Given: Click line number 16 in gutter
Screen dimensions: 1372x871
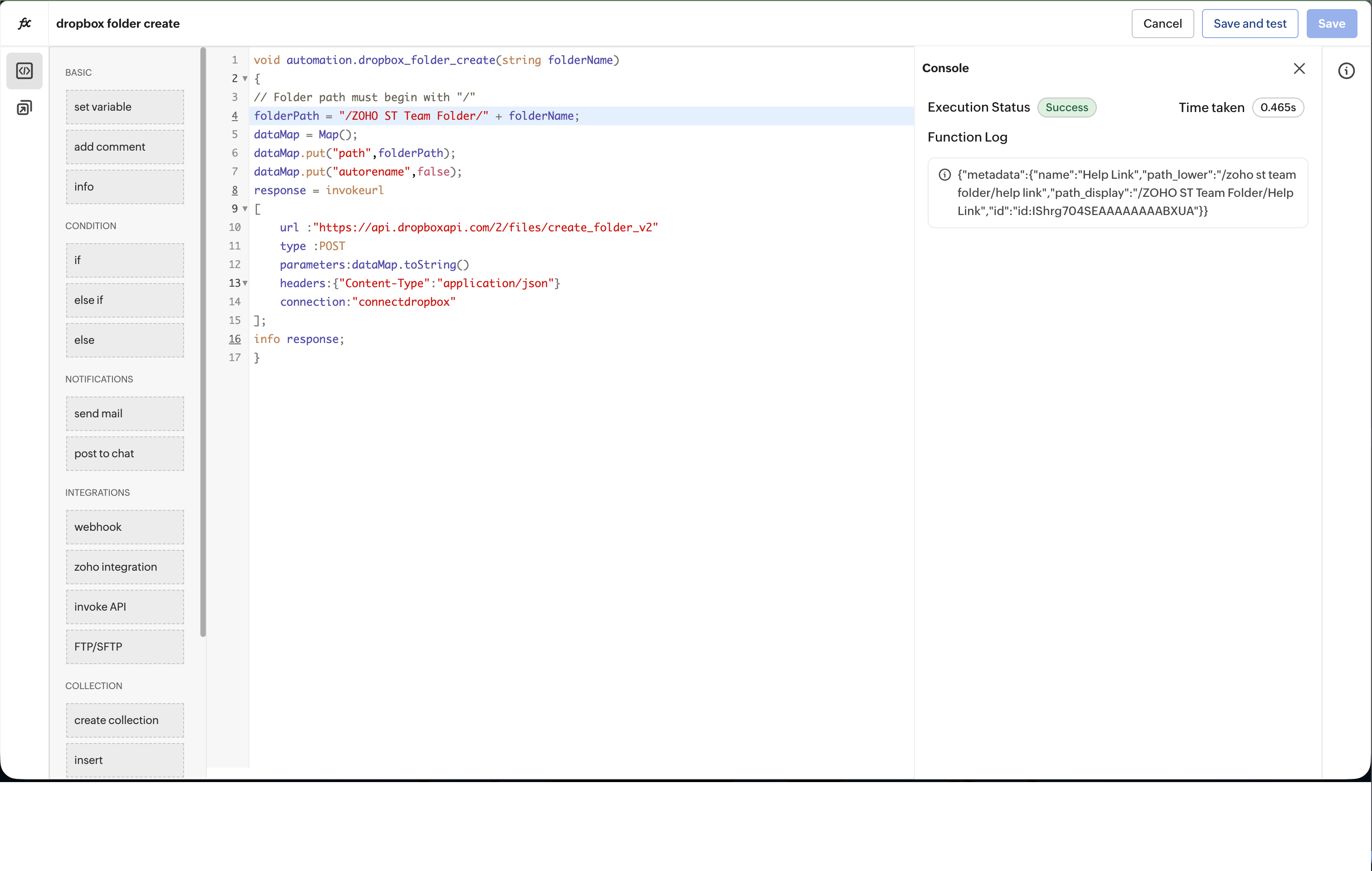Looking at the screenshot, I should [x=235, y=338].
